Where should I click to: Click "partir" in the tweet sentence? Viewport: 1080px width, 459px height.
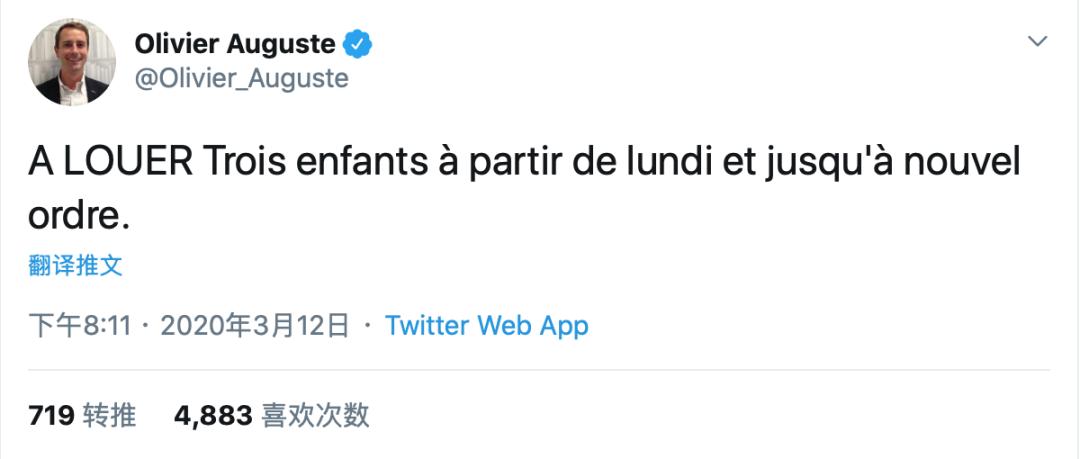(x=515, y=164)
